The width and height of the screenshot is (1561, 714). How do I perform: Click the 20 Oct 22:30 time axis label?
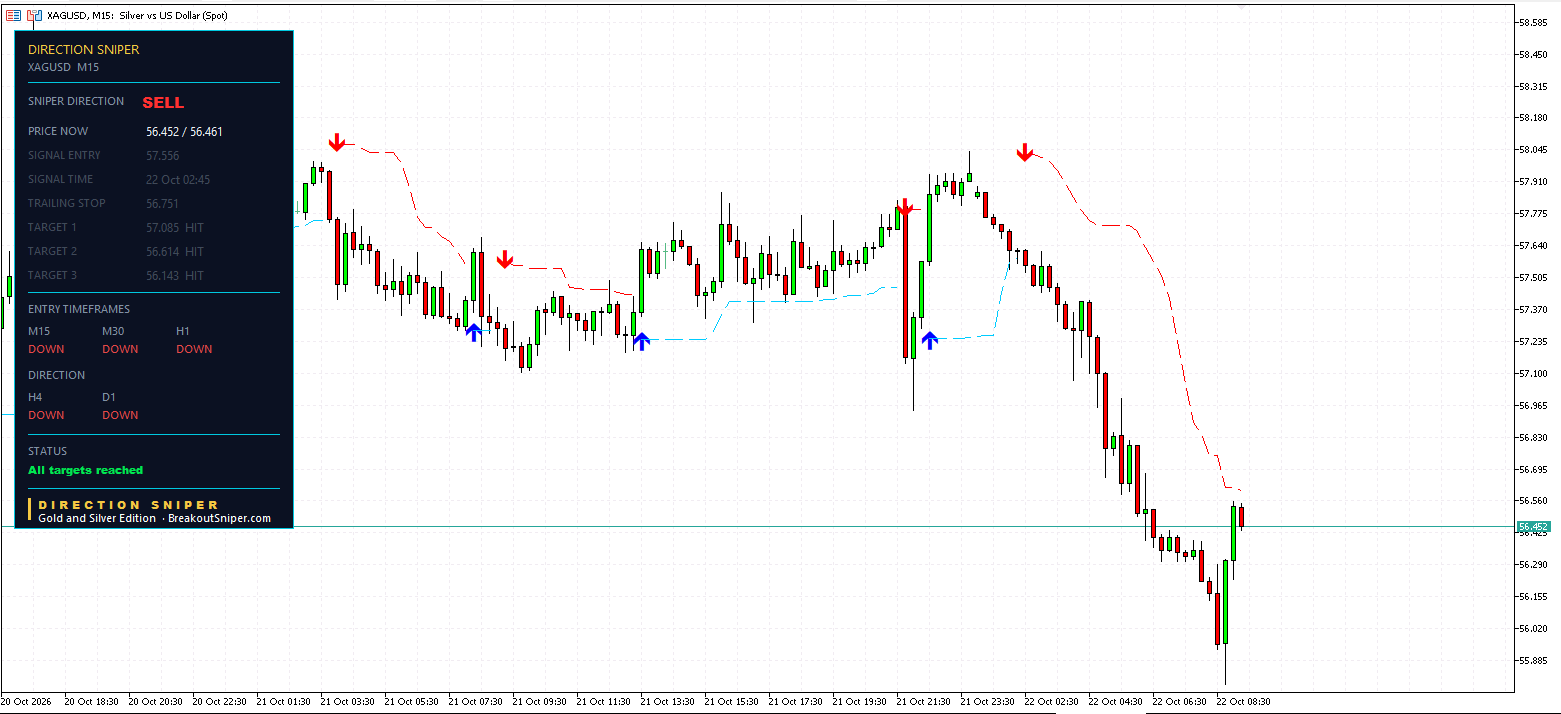pyautogui.click(x=219, y=702)
